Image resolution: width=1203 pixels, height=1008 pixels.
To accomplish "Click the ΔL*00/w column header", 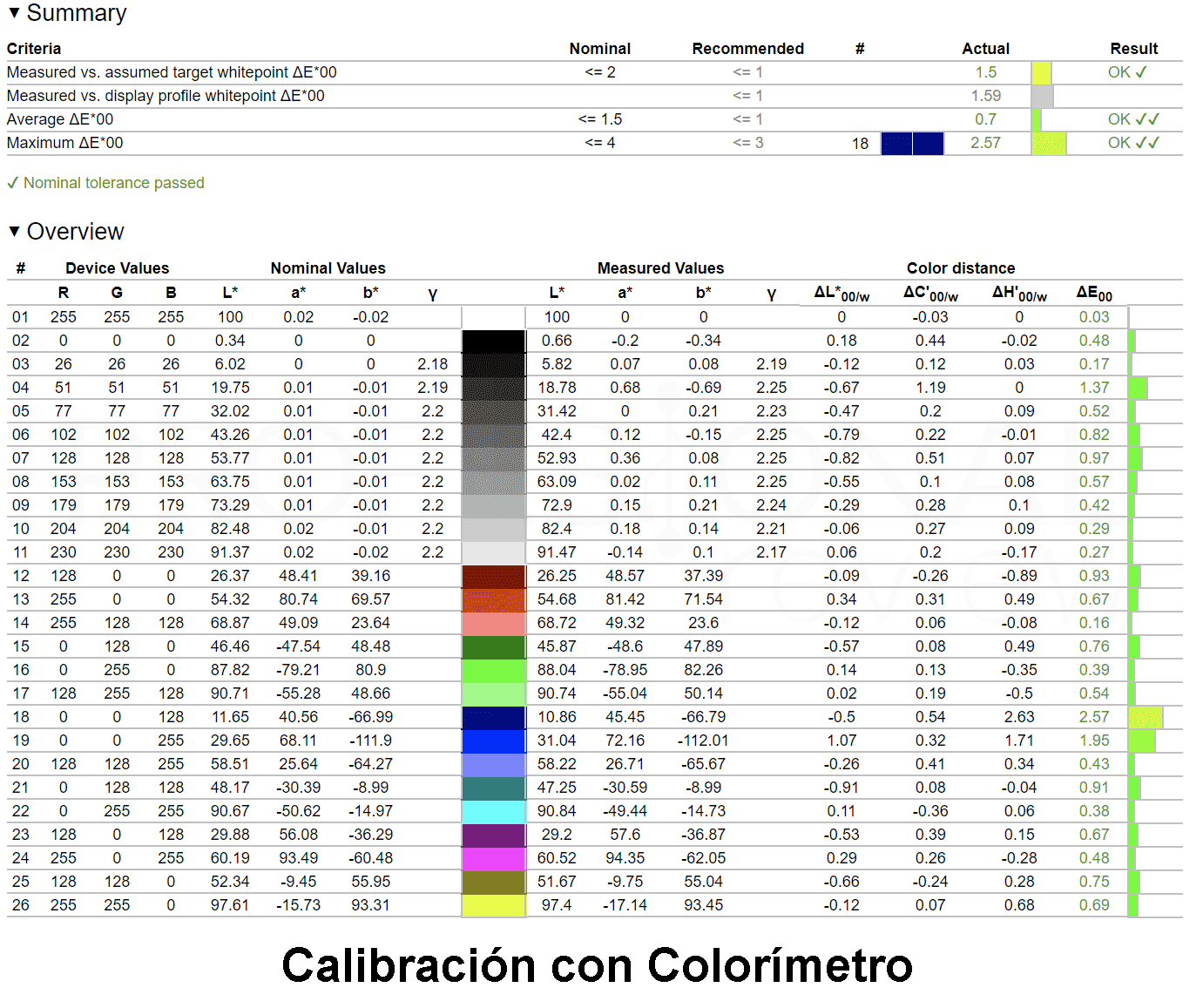I will pos(841,293).
